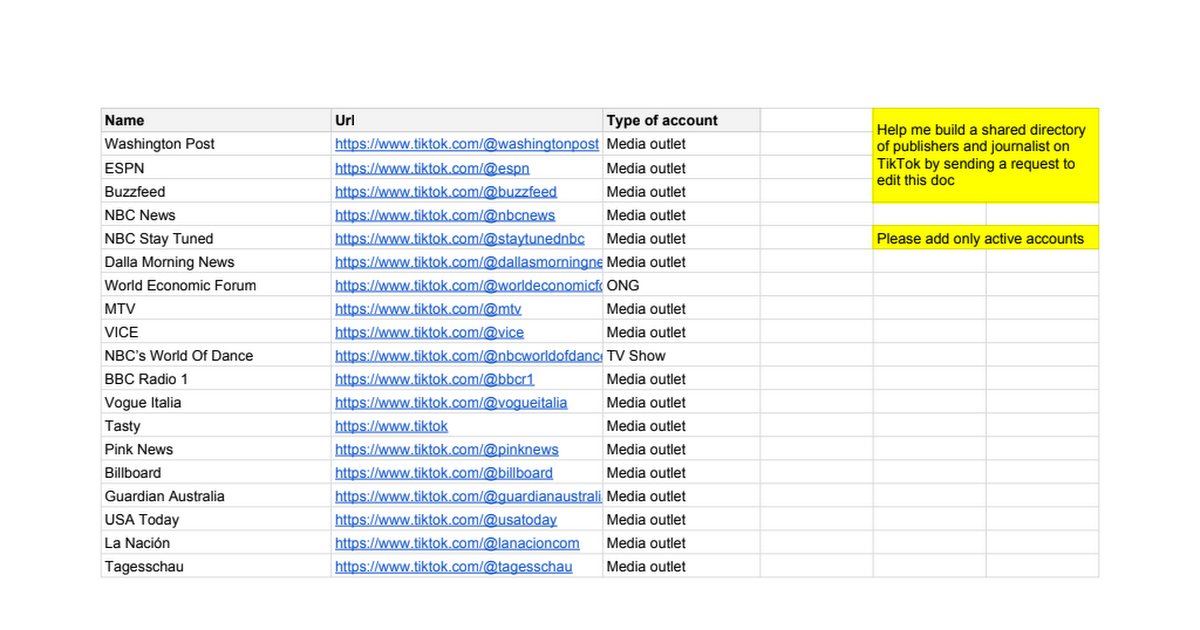Select Media outlet cell in Tagesschau row
1200x630 pixels.
pyautogui.click(x=681, y=566)
